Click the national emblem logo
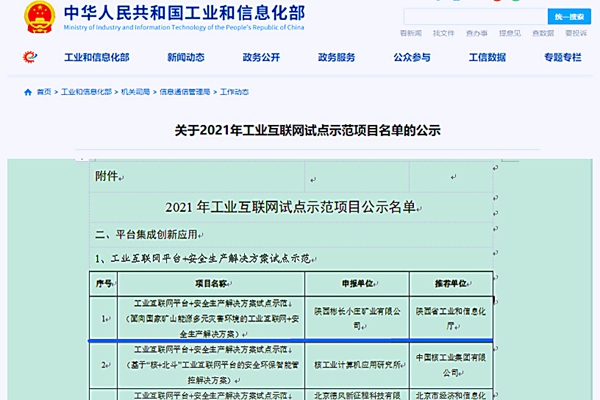This screenshot has width=600, height=400. [39, 17]
